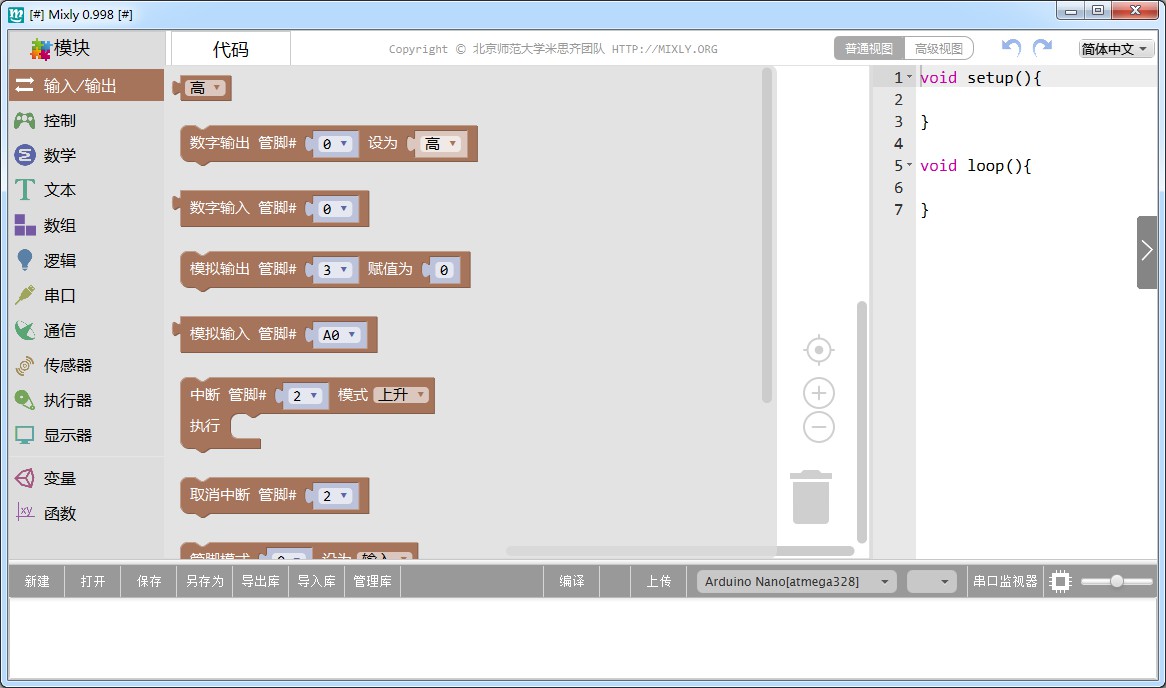
Task: Open the 执行器 actuator icon category
Action: click(25, 400)
